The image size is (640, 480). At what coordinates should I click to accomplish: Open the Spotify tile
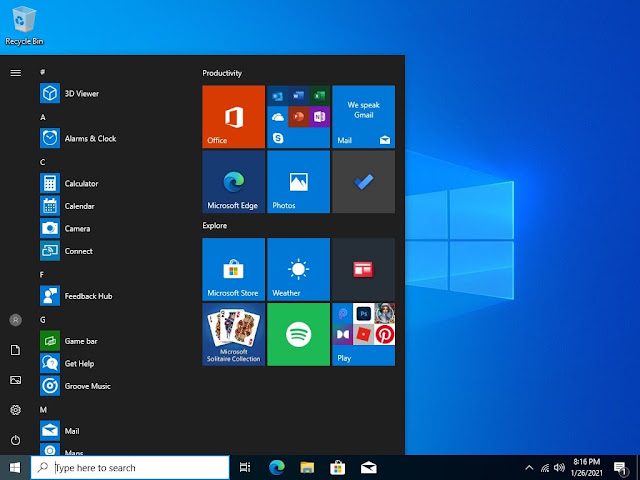(298, 334)
